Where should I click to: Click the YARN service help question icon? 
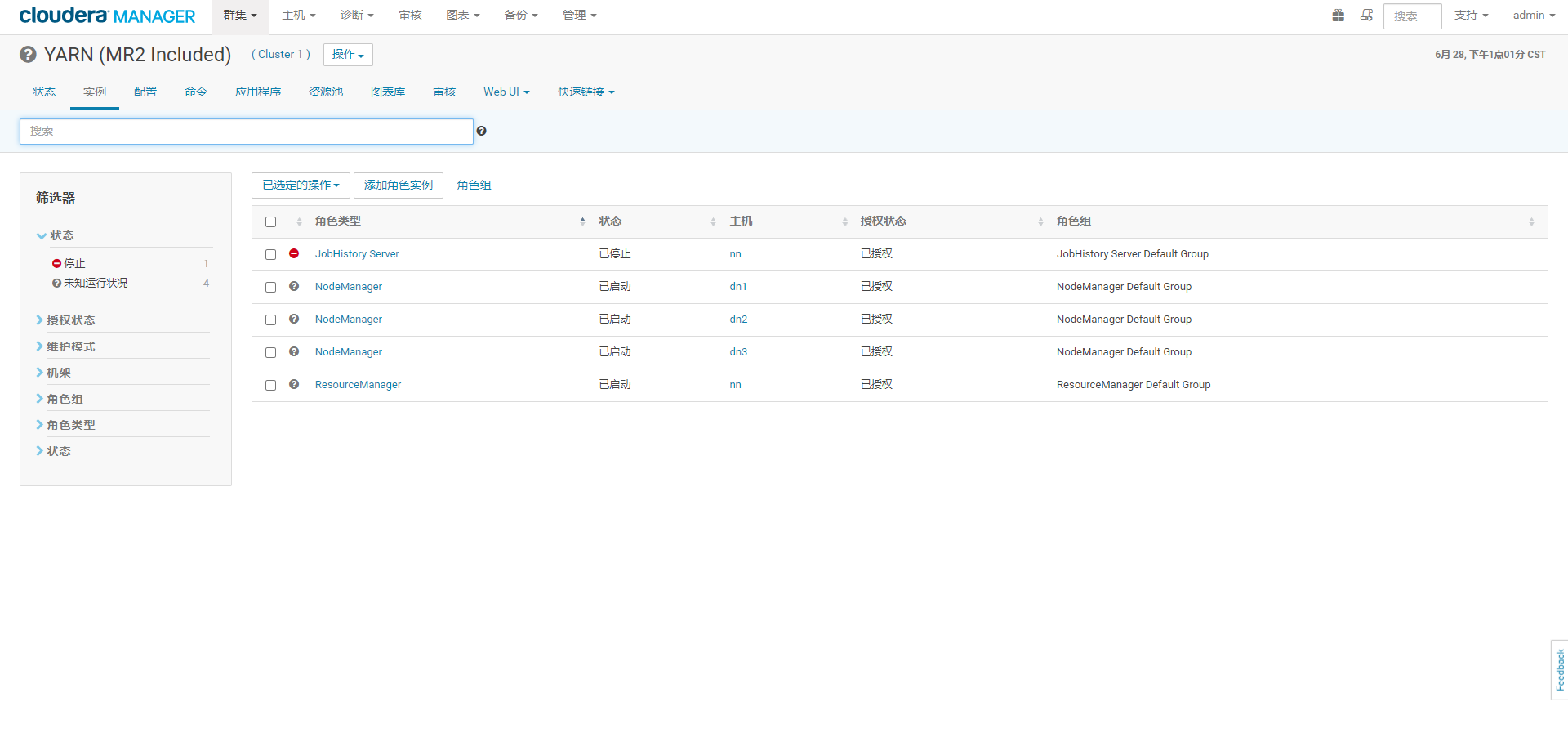click(28, 54)
